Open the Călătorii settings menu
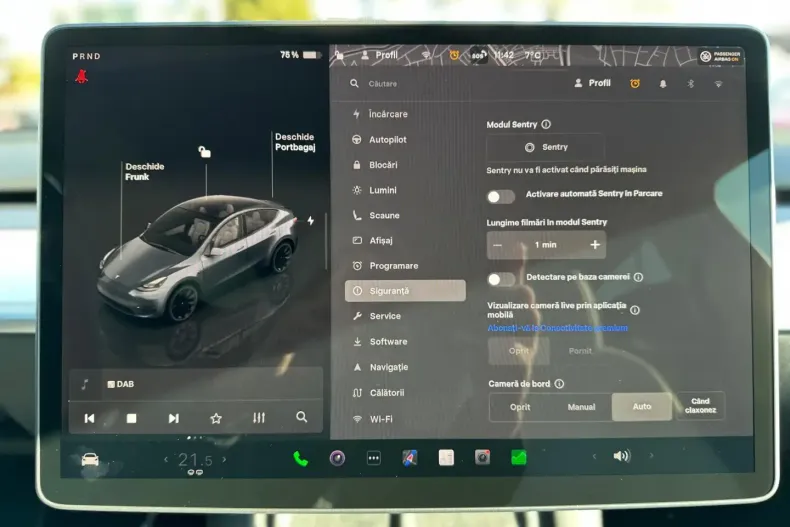Image resolution: width=790 pixels, height=527 pixels. coord(379,392)
